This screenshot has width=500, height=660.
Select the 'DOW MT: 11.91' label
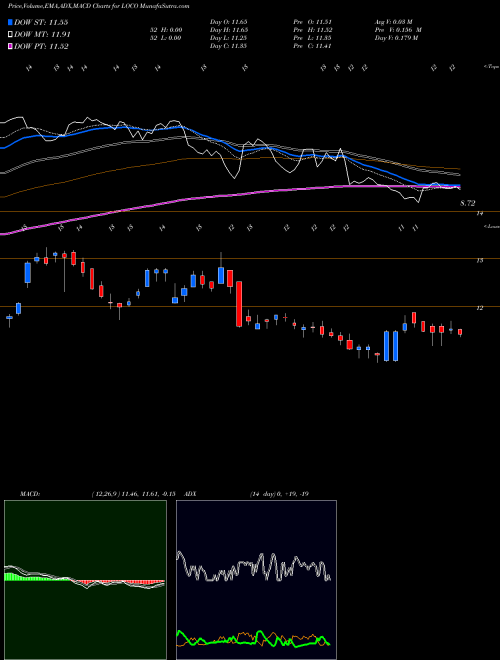43,35
